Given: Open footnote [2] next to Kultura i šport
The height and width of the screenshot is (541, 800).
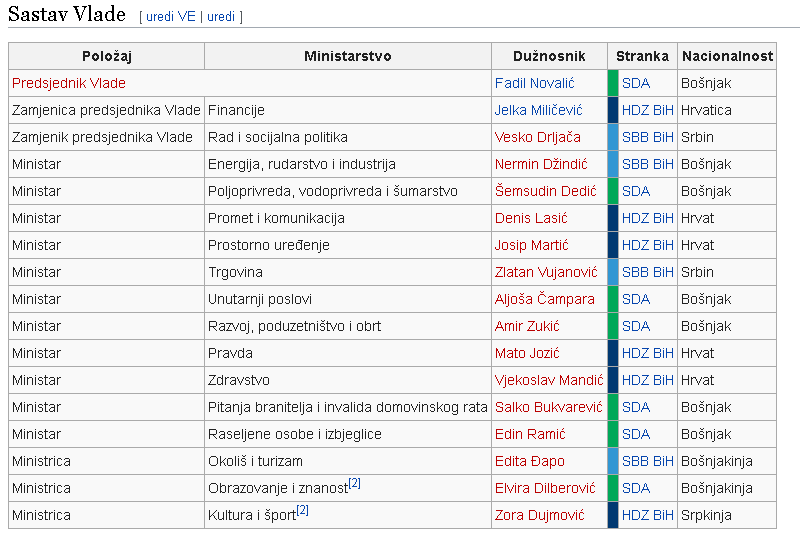Looking at the screenshot, I should pyautogui.click(x=303, y=510).
